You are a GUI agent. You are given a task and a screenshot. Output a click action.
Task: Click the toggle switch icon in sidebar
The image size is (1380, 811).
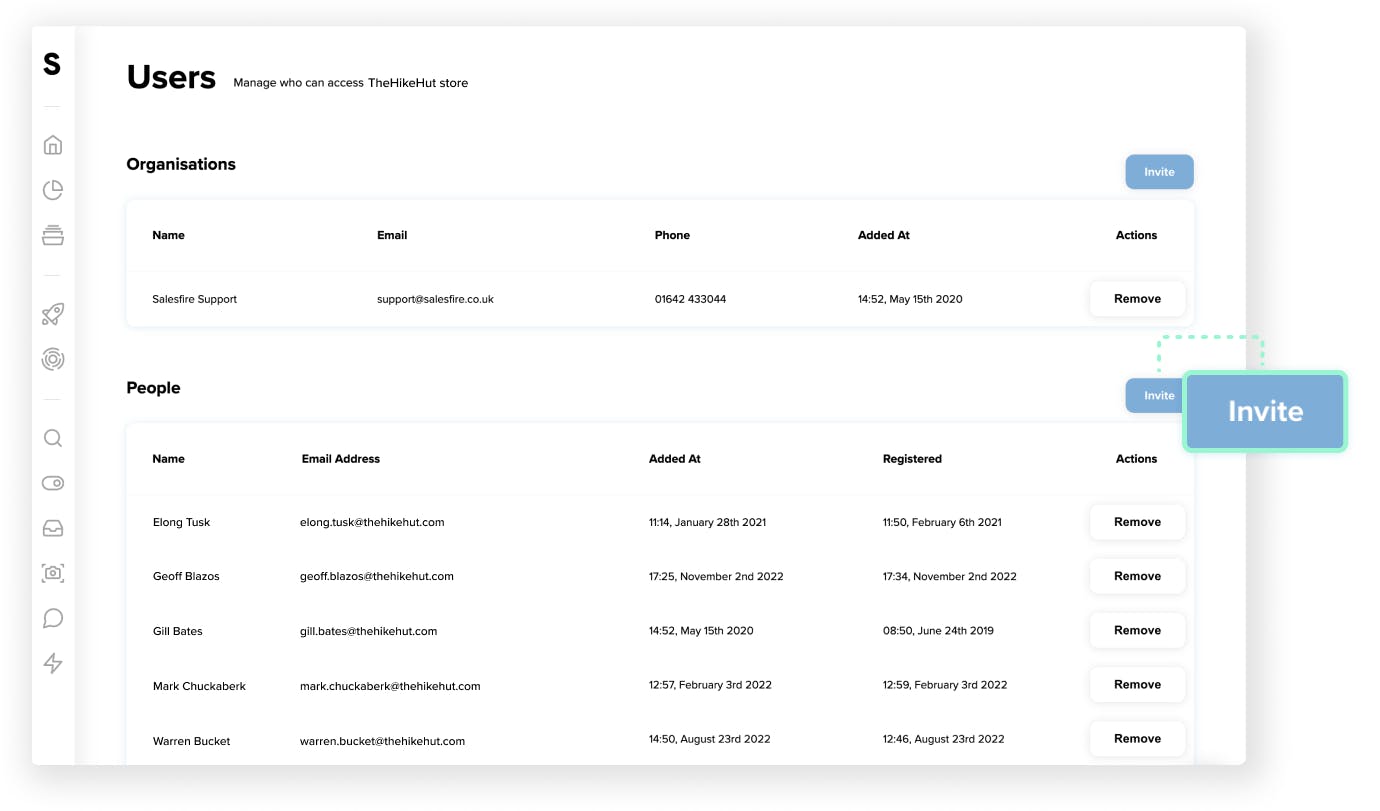pyautogui.click(x=52, y=482)
